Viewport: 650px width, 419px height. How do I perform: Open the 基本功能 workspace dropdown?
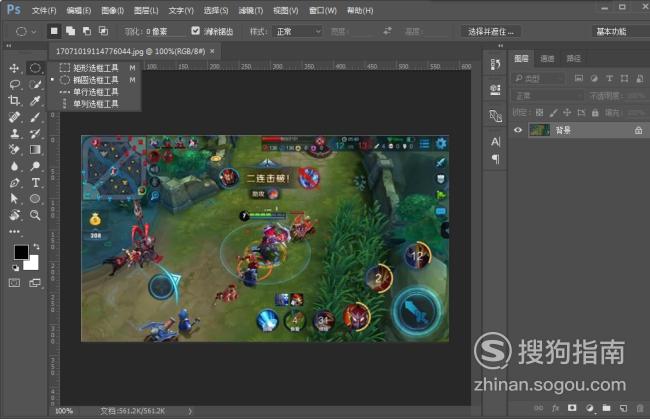click(x=621, y=31)
